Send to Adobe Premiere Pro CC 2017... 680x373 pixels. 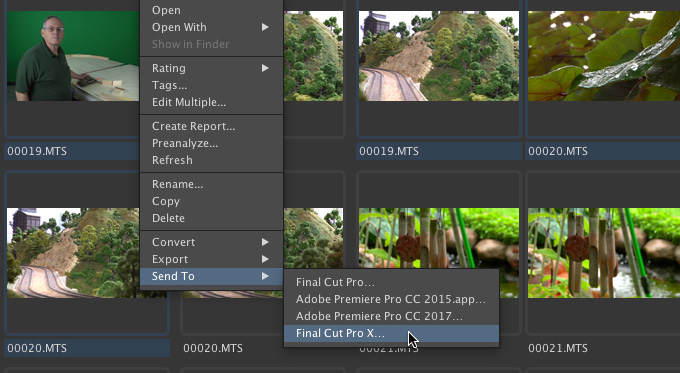click(391, 316)
